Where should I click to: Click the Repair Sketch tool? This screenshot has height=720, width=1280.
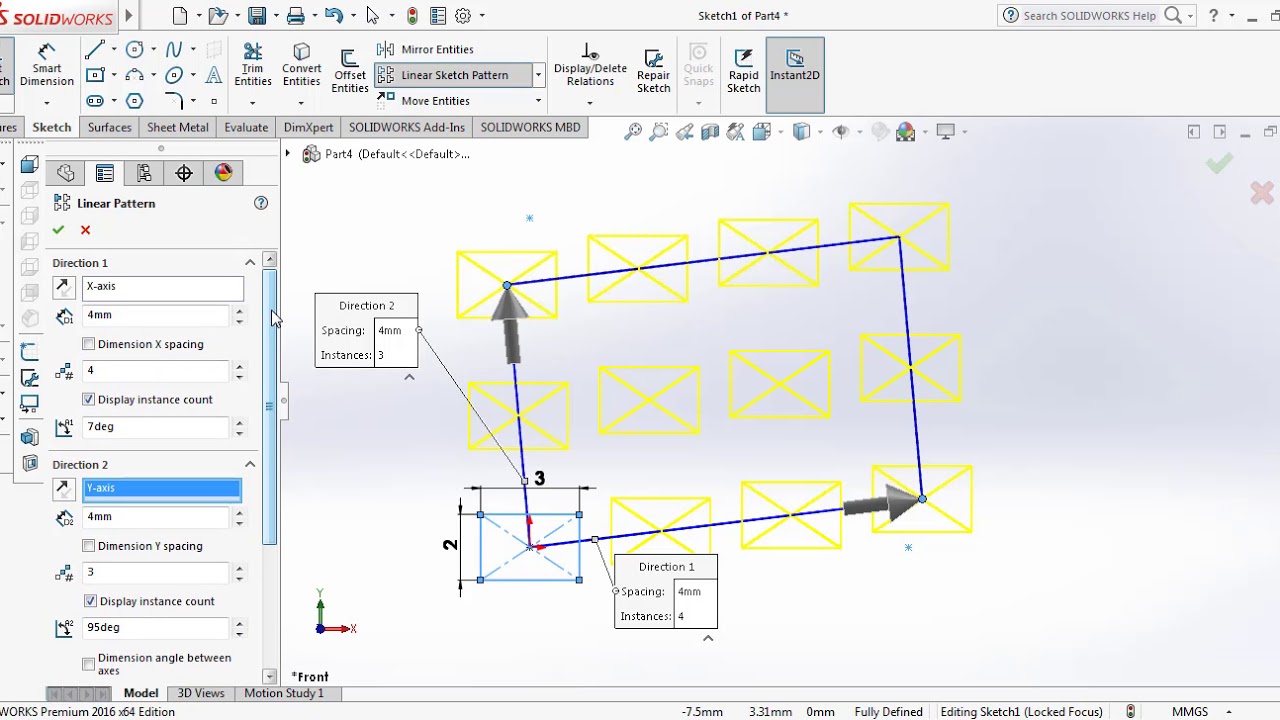[653, 71]
